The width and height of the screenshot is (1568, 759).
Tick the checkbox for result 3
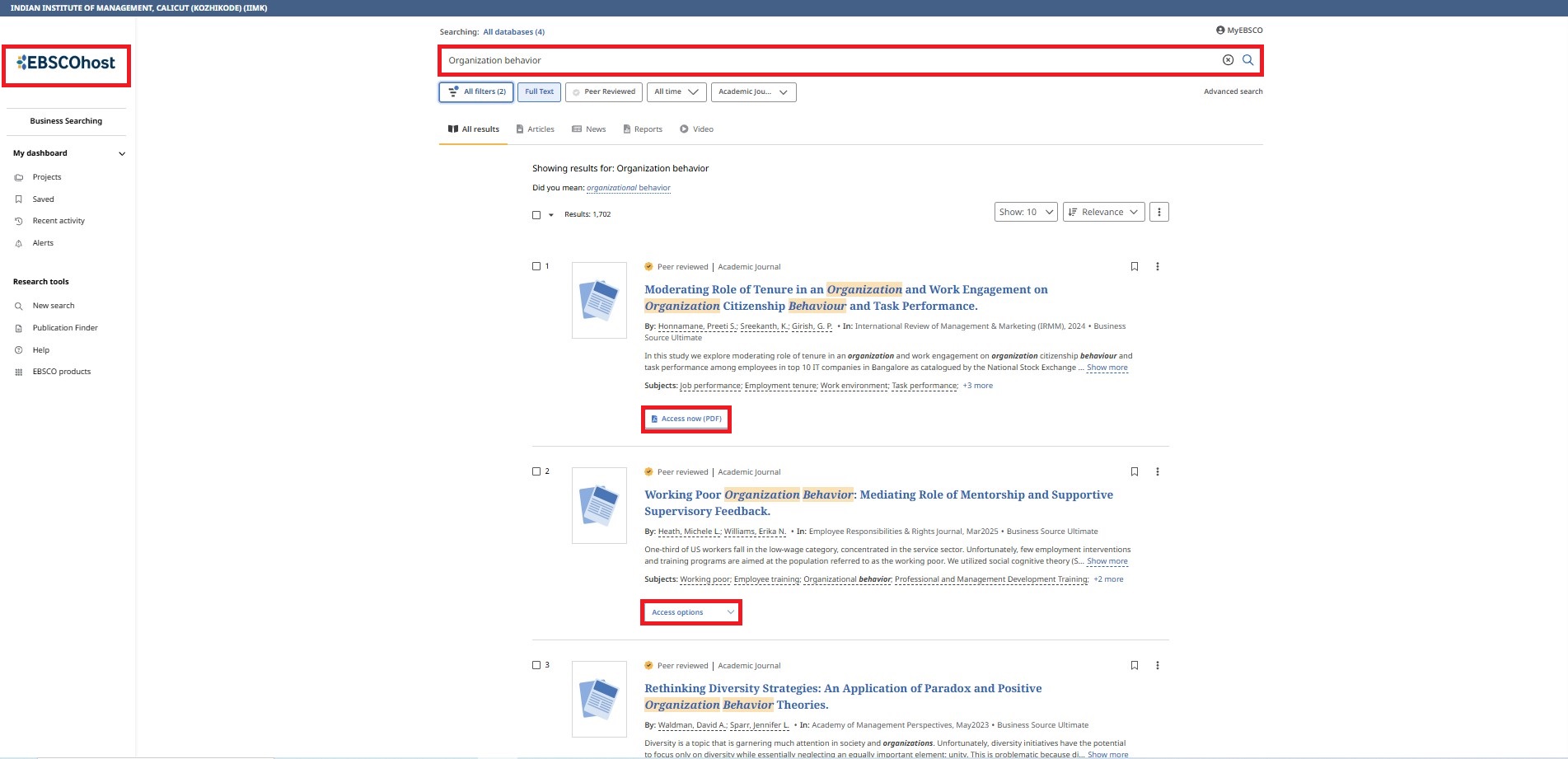(536, 665)
